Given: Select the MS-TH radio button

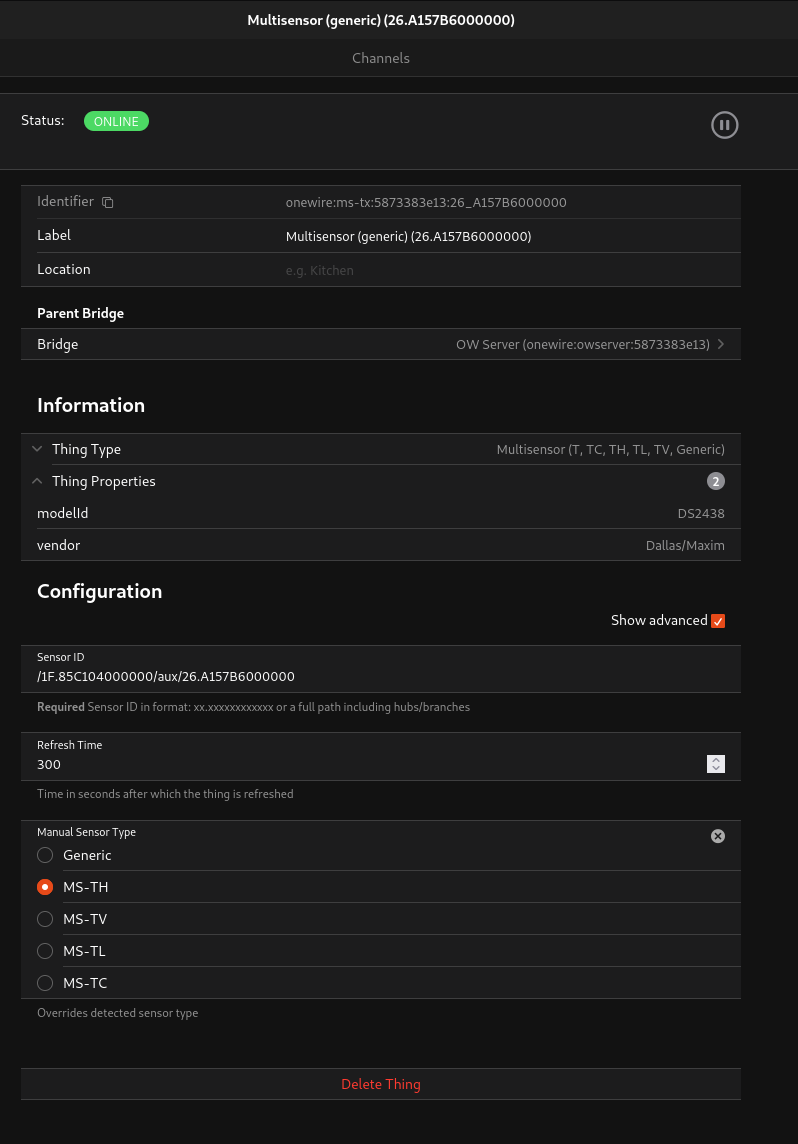Looking at the screenshot, I should (45, 887).
